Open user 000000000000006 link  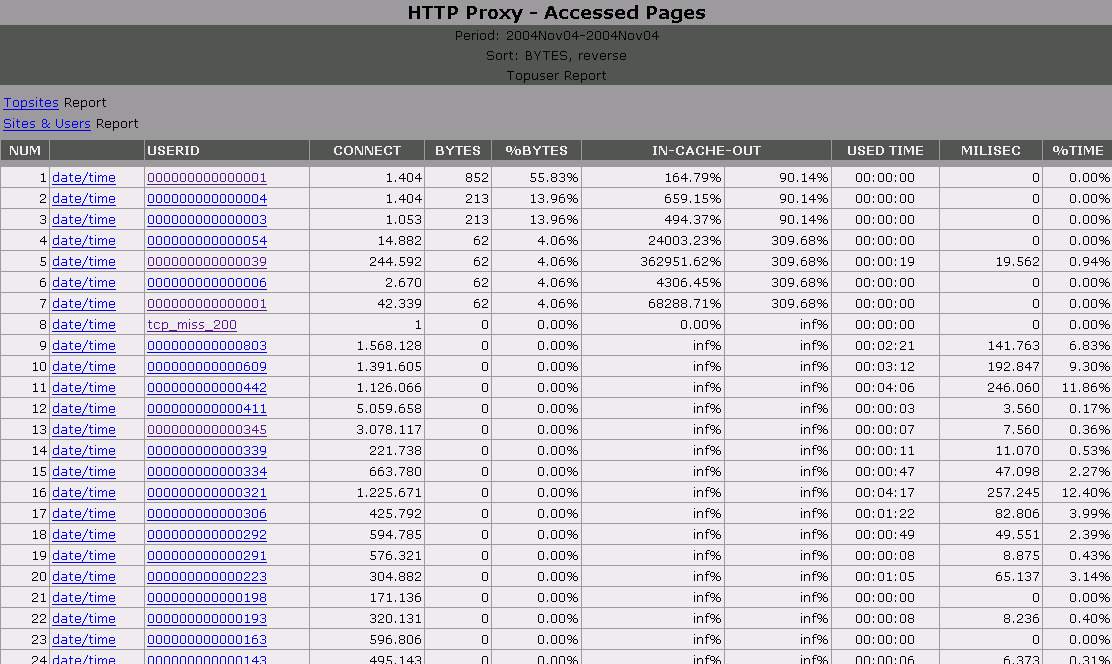tap(207, 282)
